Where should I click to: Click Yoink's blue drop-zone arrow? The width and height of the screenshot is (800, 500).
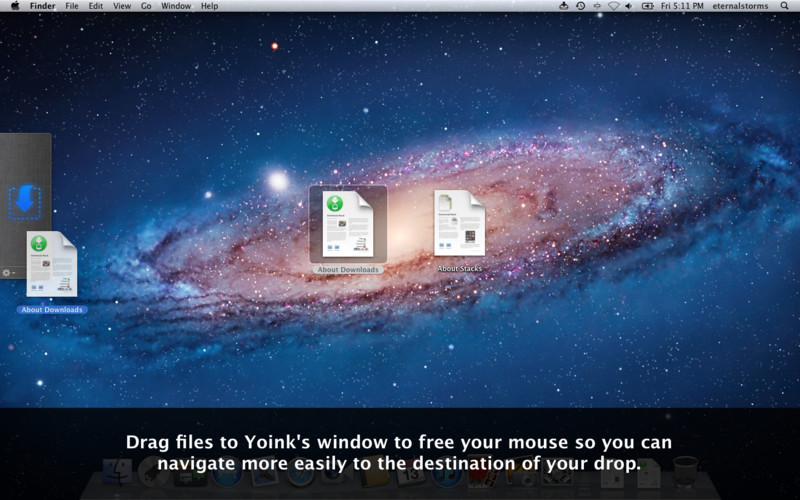point(24,202)
